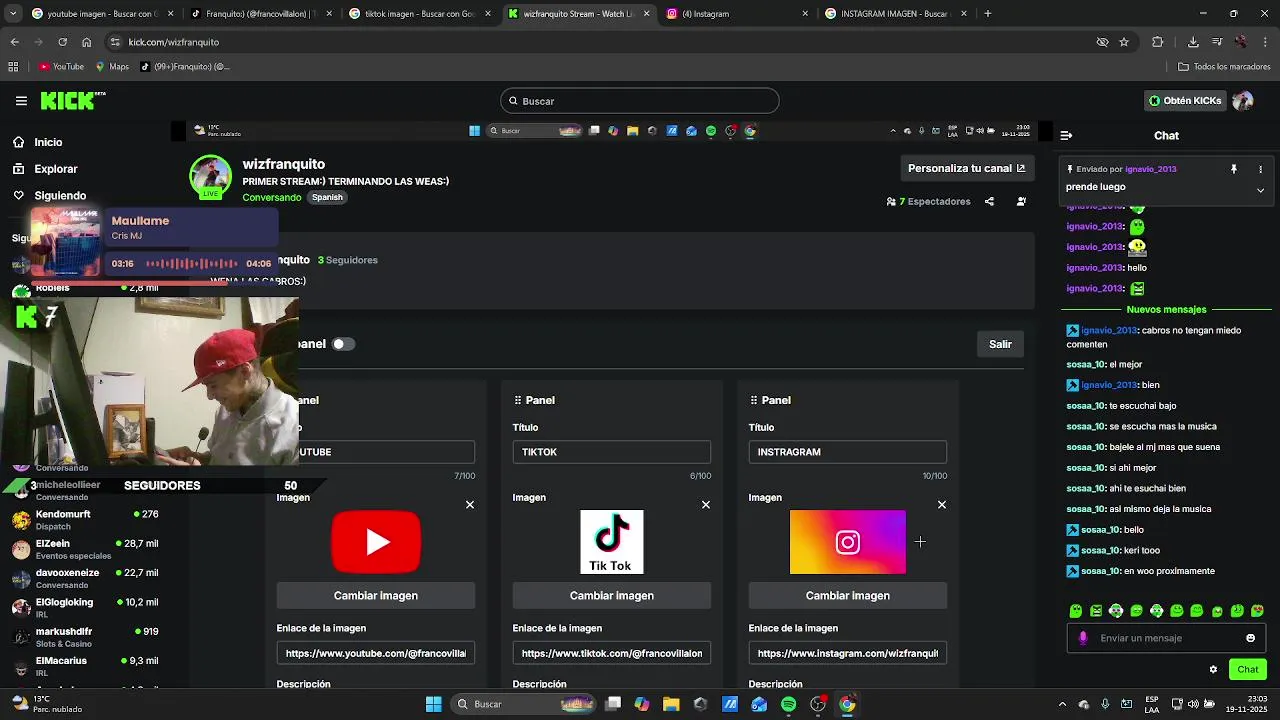The width and height of the screenshot is (1280, 720).
Task: Click Cambiar imagen under the TikTok panel
Action: (x=612, y=596)
